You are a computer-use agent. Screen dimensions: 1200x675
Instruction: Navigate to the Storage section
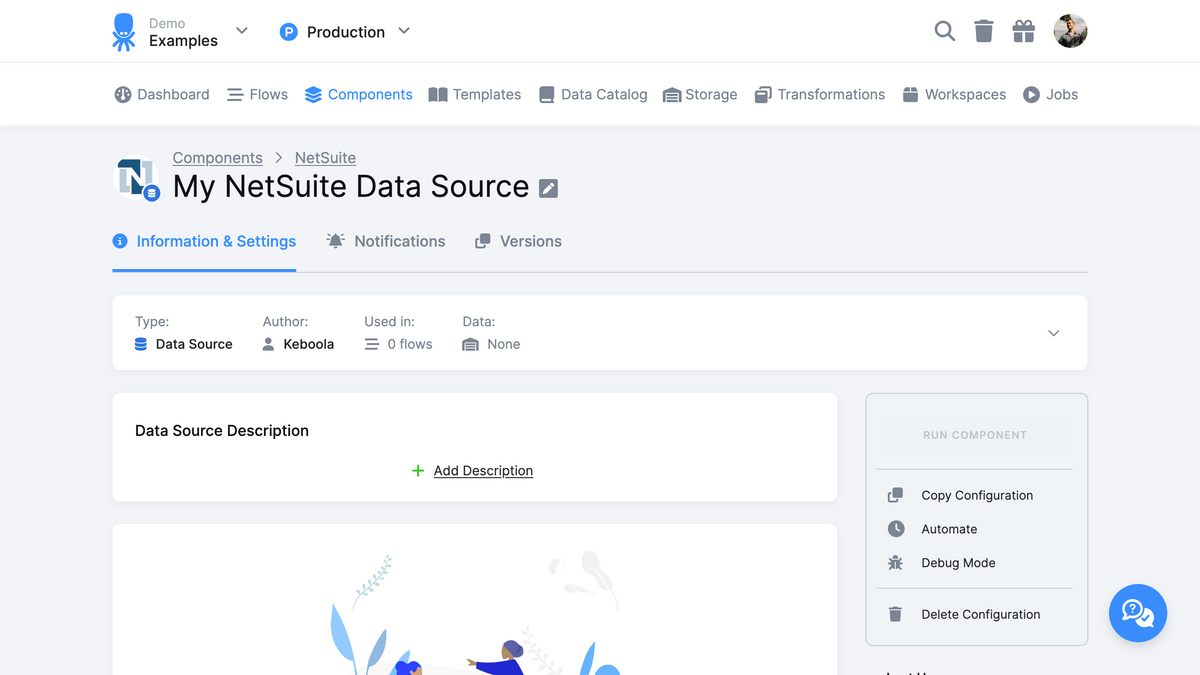[x=700, y=94]
